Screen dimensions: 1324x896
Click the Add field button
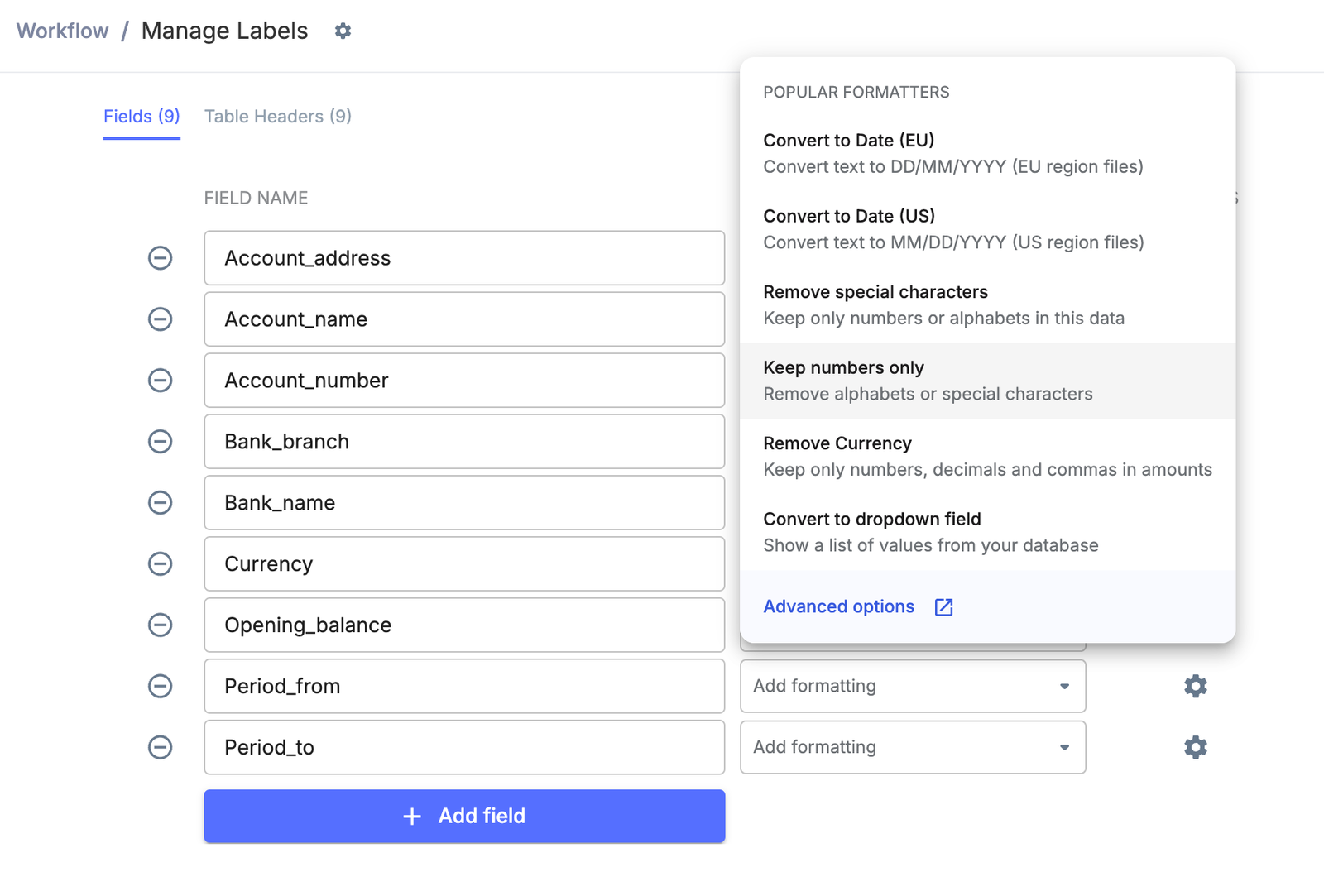pyautogui.click(x=464, y=816)
